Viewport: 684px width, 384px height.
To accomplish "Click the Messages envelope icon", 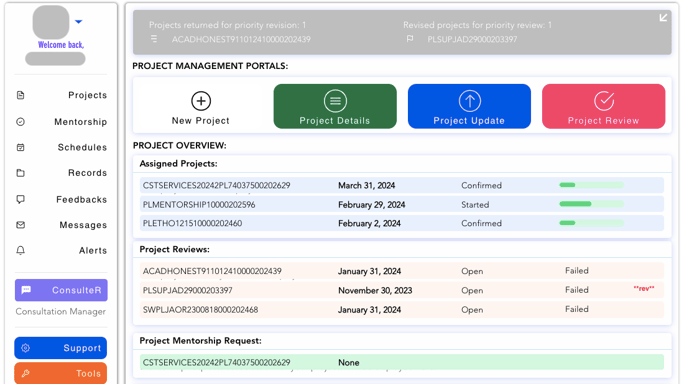I will pos(21,225).
